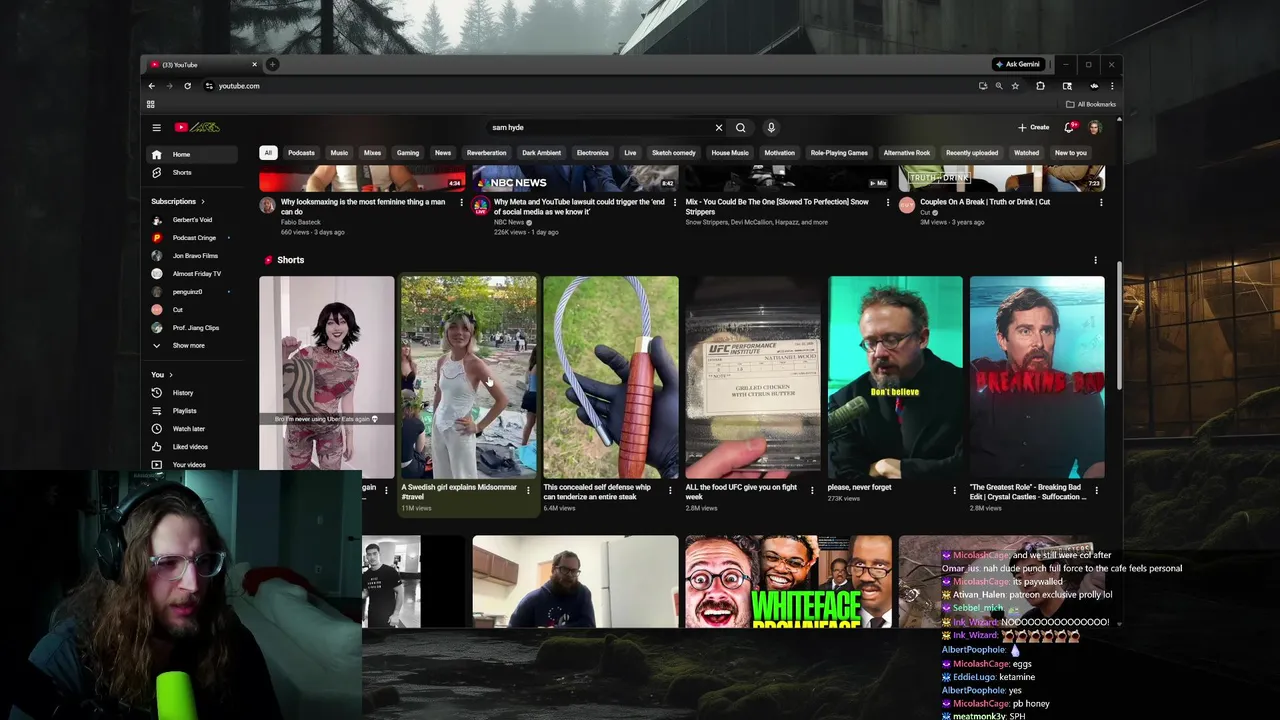Click the page zoom magnifier in address bar
Image resolution: width=1280 pixels, height=720 pixels.
pos(998,86)
